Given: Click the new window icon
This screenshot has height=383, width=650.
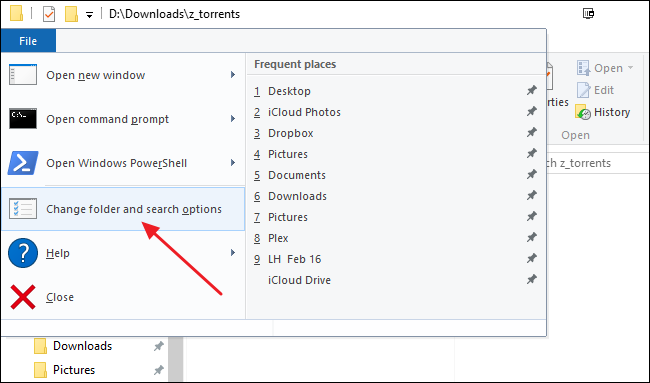Looking at the screenshot, I should click(x=23, y=75).
